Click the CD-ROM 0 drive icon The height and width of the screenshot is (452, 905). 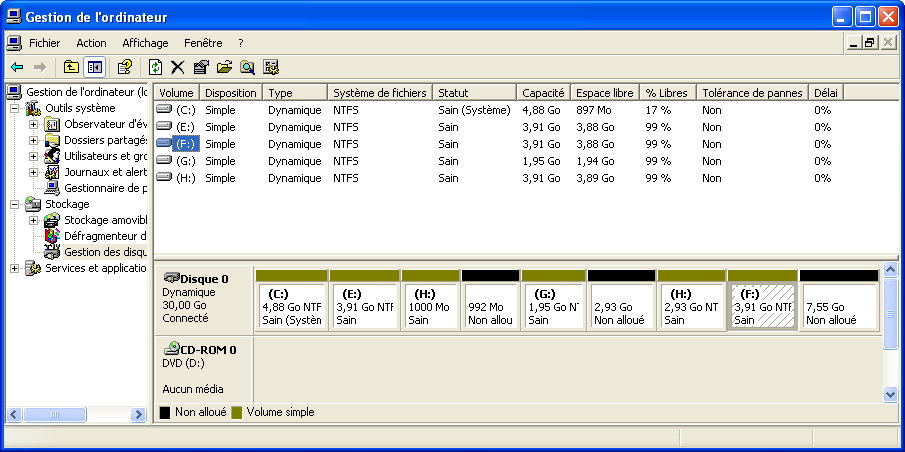coord(171,348)
